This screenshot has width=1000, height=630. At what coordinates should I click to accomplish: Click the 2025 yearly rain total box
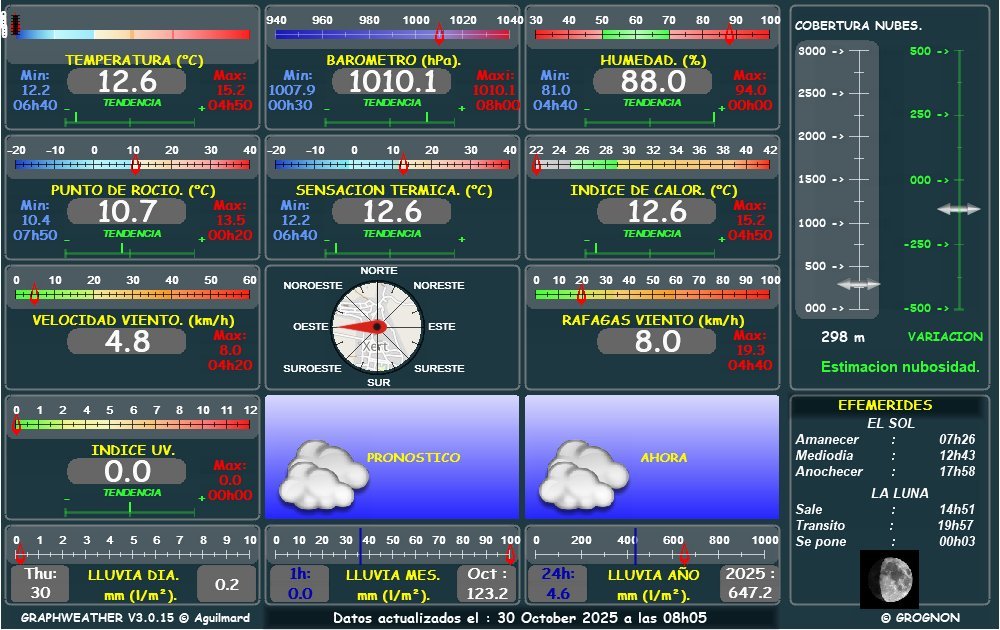pyautogui.click(x=751, y=583)
